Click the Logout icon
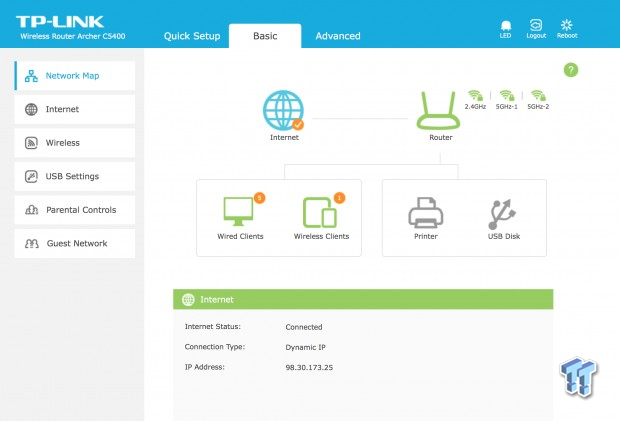 pyautogui.click(x=536, y=25)
